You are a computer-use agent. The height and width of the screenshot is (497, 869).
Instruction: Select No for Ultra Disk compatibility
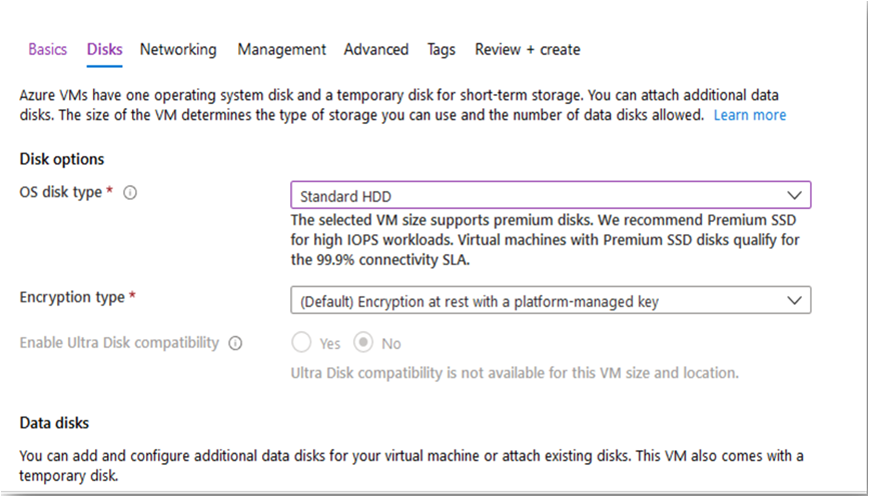pos(364,342)
